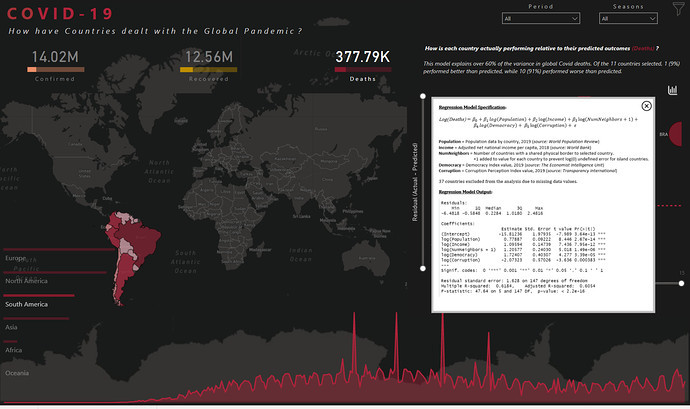Select the South America continent filter

pyautogui.click(x=26, y=304)
